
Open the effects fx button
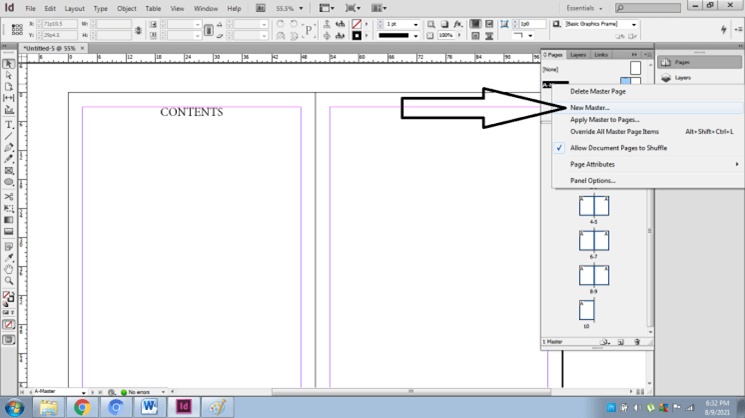[458, 24]
